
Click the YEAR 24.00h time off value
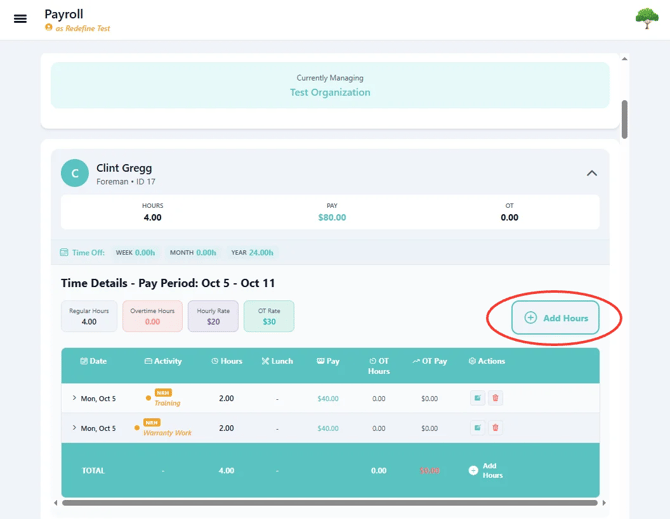pos(252,252)
